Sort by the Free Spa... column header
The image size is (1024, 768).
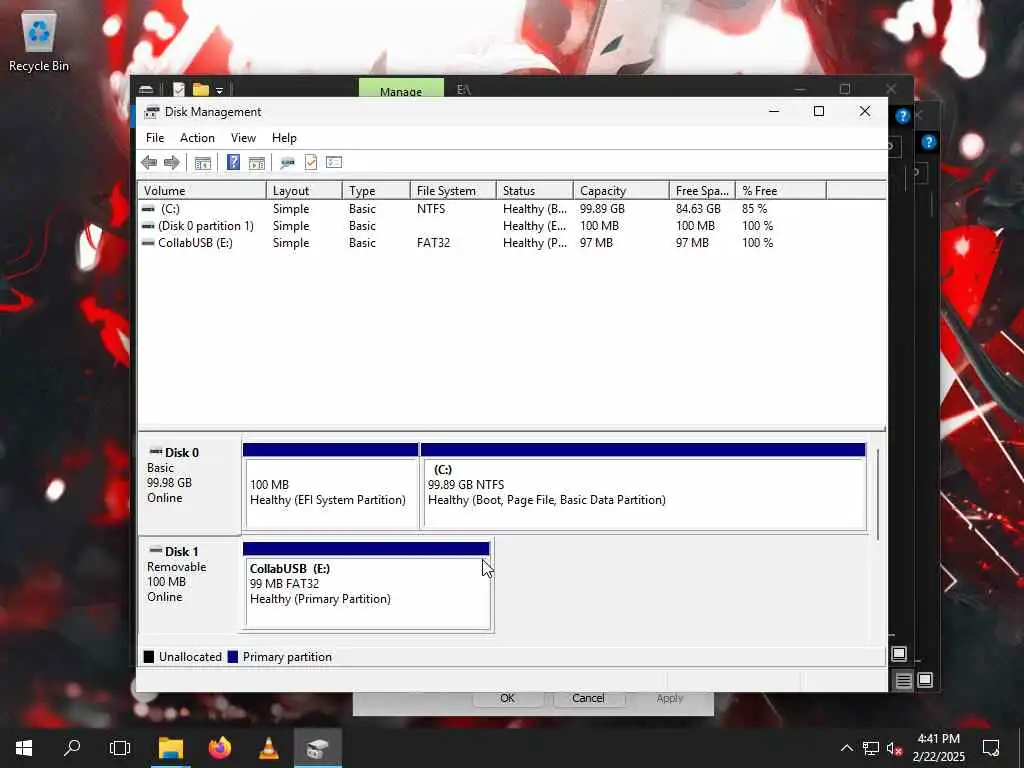pos(703,191)
